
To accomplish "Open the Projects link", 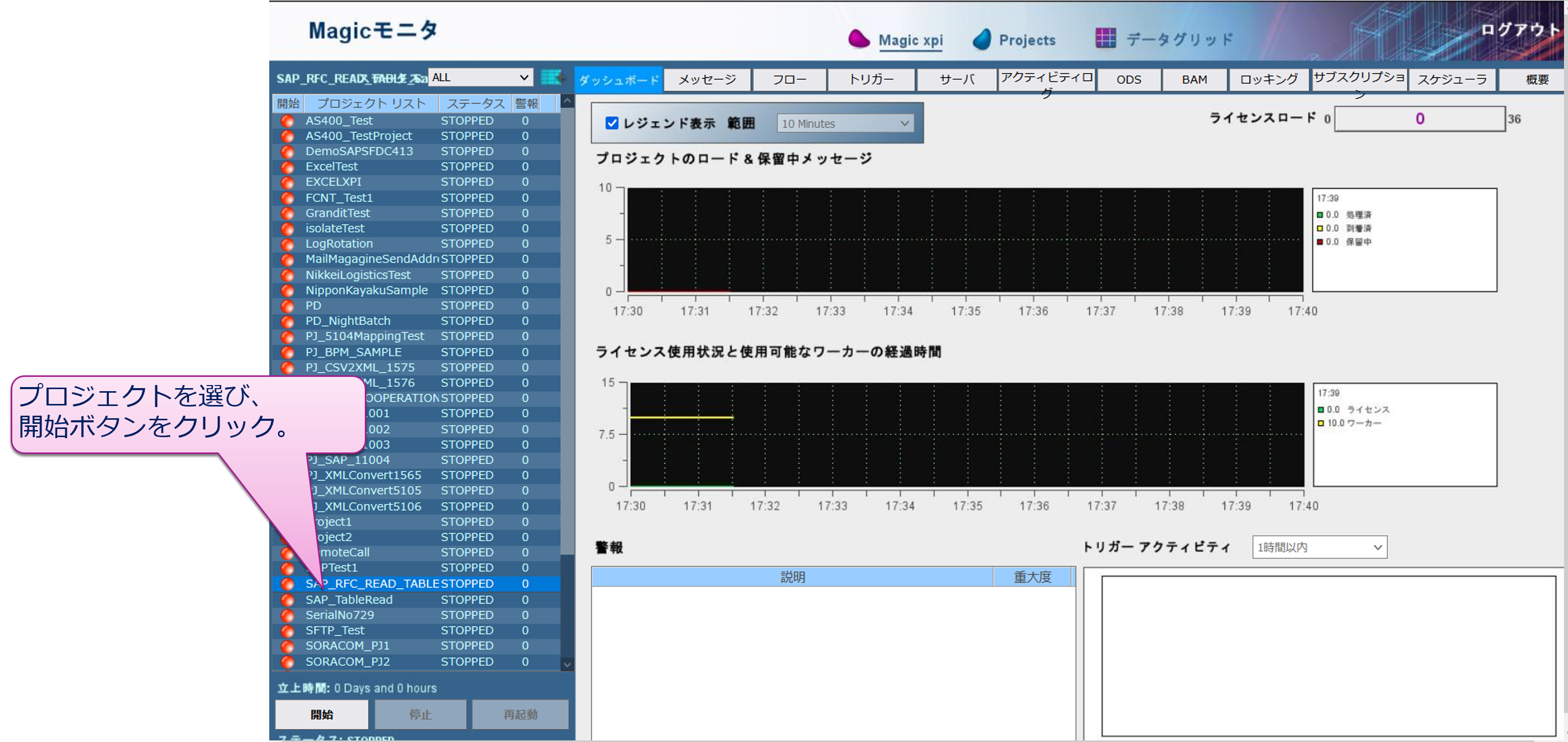I will coord(1027,40).
